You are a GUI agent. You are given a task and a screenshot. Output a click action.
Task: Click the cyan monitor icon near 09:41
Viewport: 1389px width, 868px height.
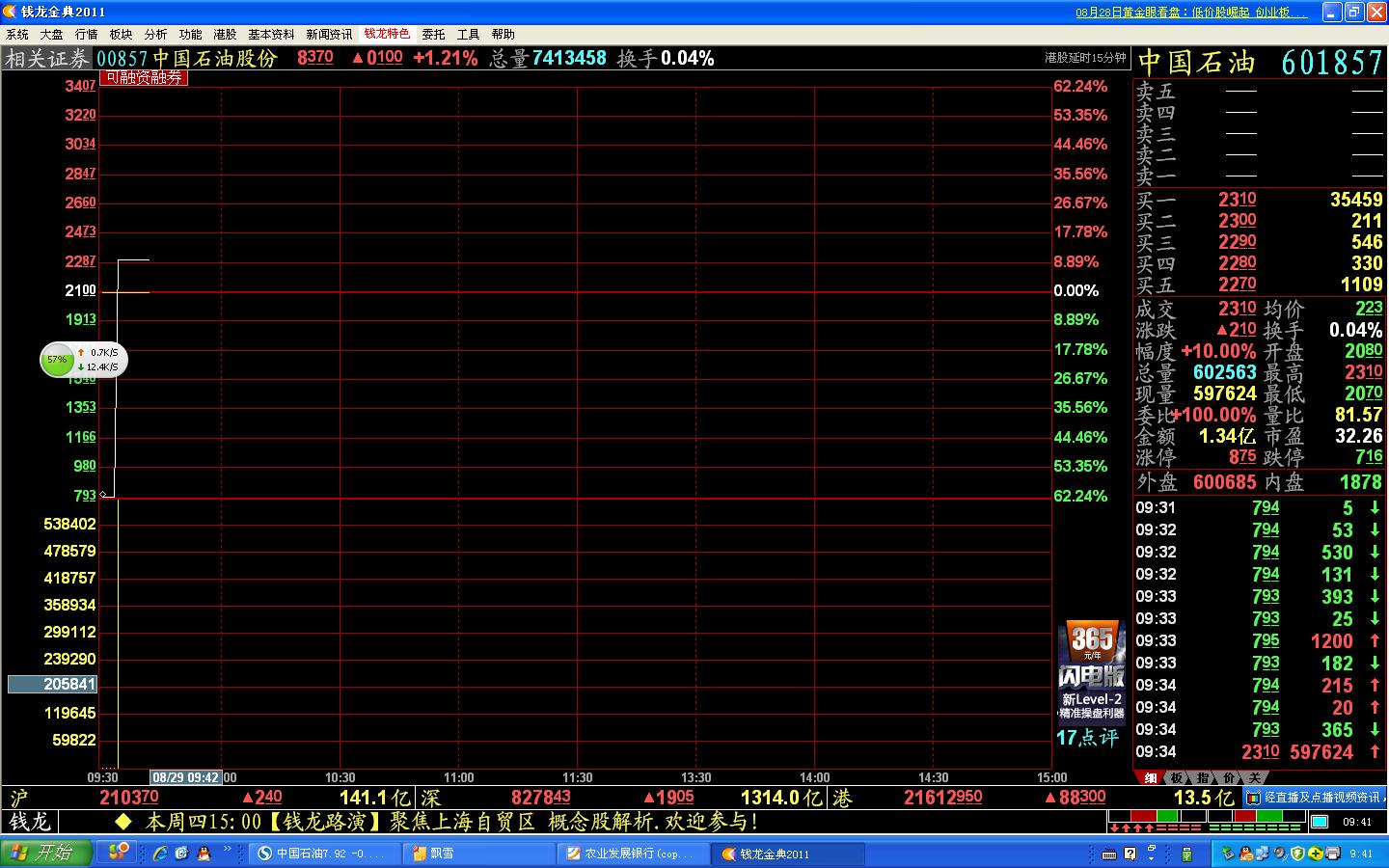click(x=1320, y=822)
